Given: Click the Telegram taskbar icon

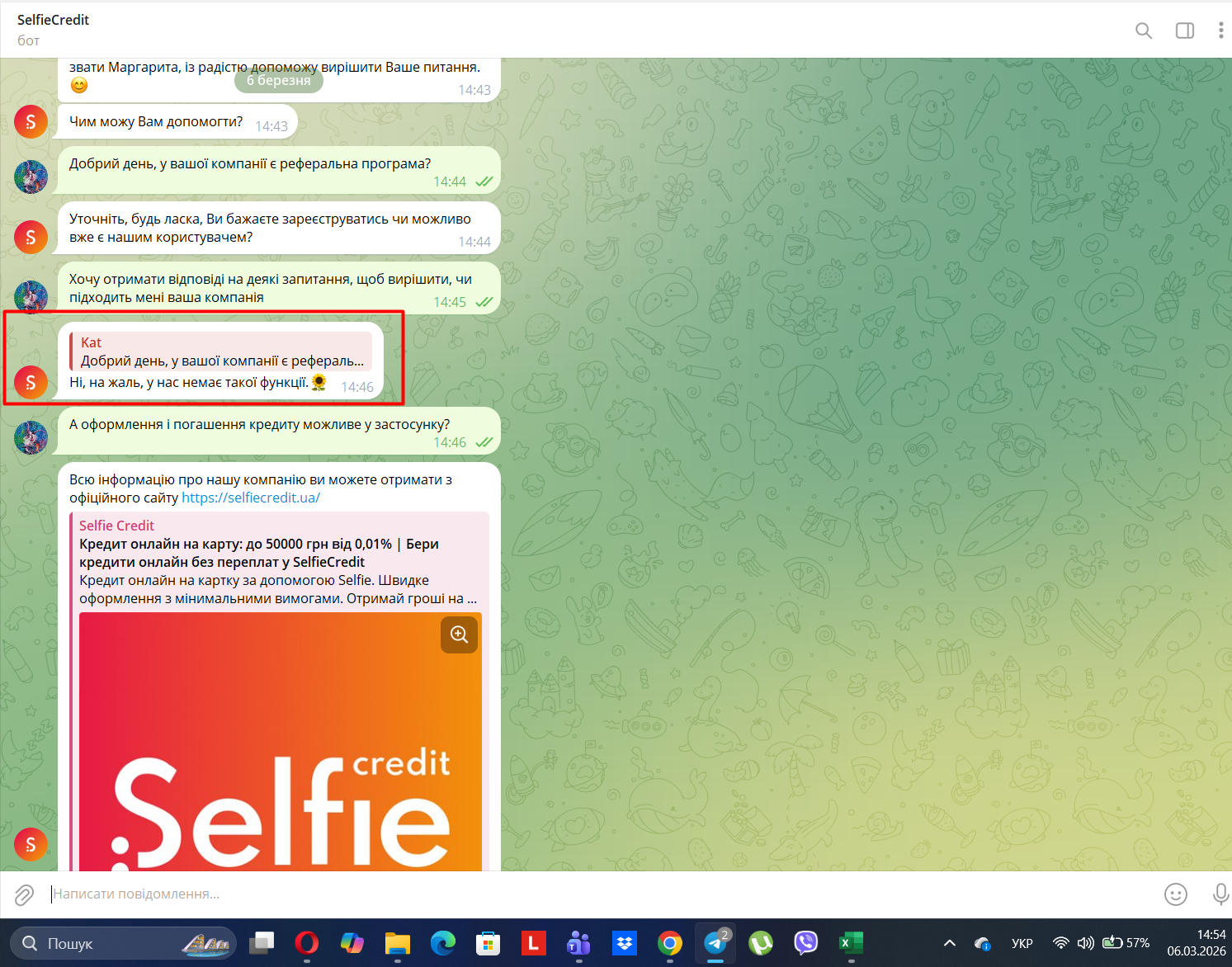Looking at the screenshot, I should (715, 942).
